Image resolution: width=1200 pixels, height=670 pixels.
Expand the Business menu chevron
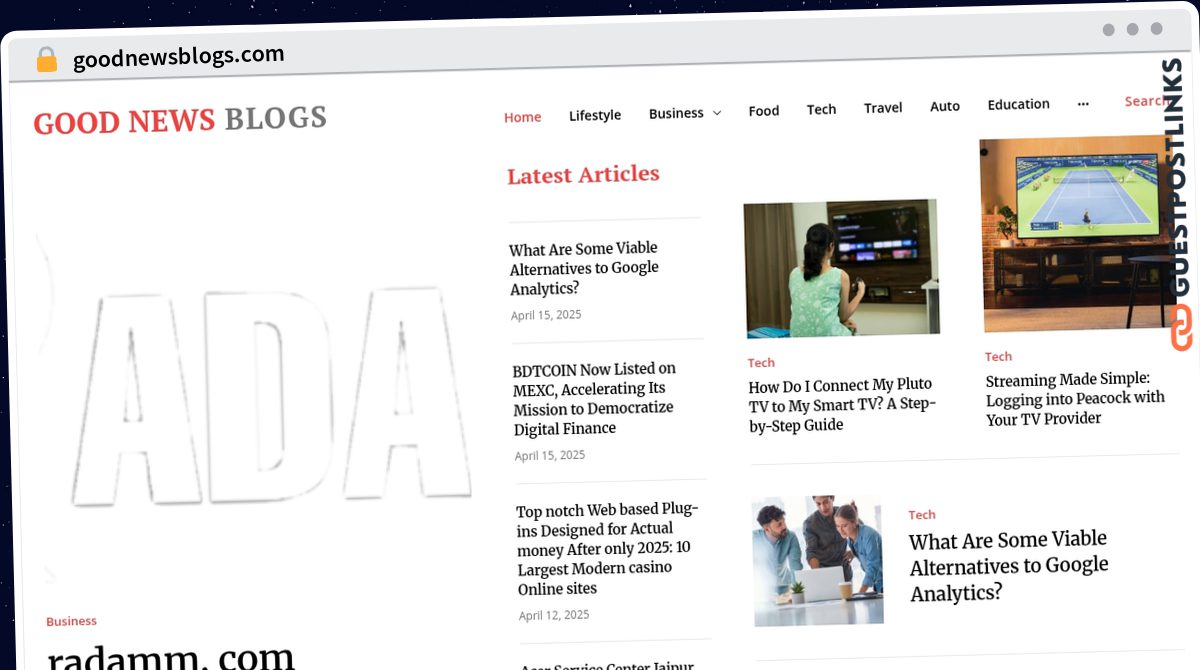[716, 113]
